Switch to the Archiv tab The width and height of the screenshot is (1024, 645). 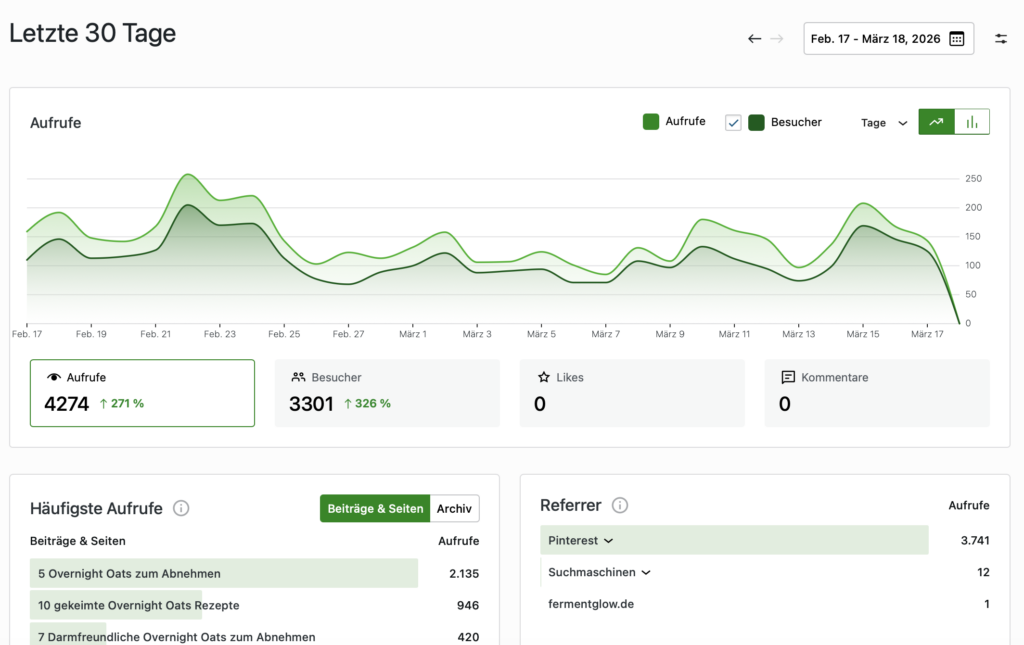pos(454,508)
